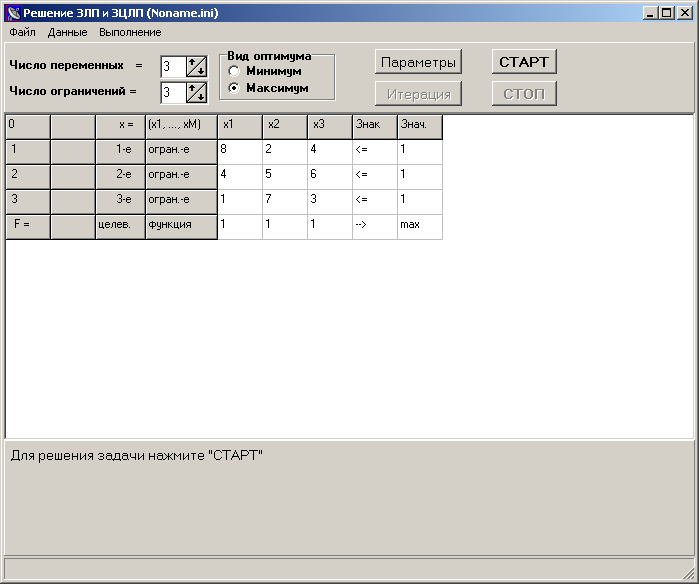Click the window resize grip
The height and width of the screenshot is (584, 699).
pos(689,575)
